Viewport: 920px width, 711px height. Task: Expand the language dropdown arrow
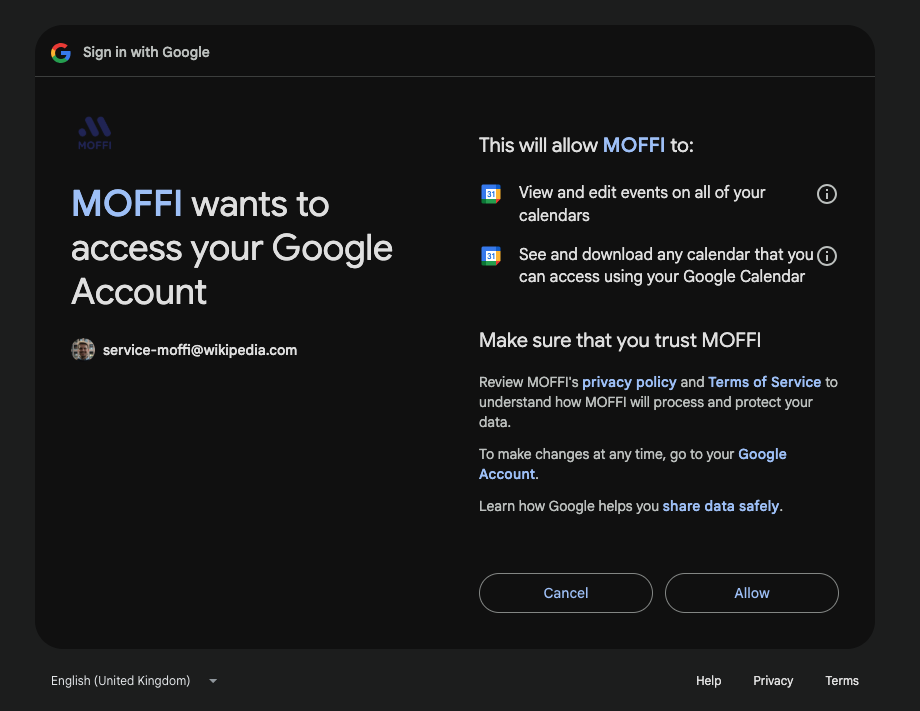pos(213,681)
